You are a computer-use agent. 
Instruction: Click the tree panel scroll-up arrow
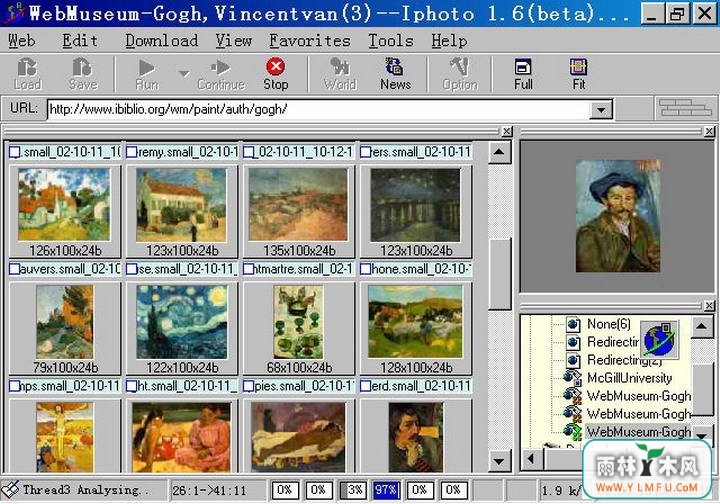pos(702,327)
